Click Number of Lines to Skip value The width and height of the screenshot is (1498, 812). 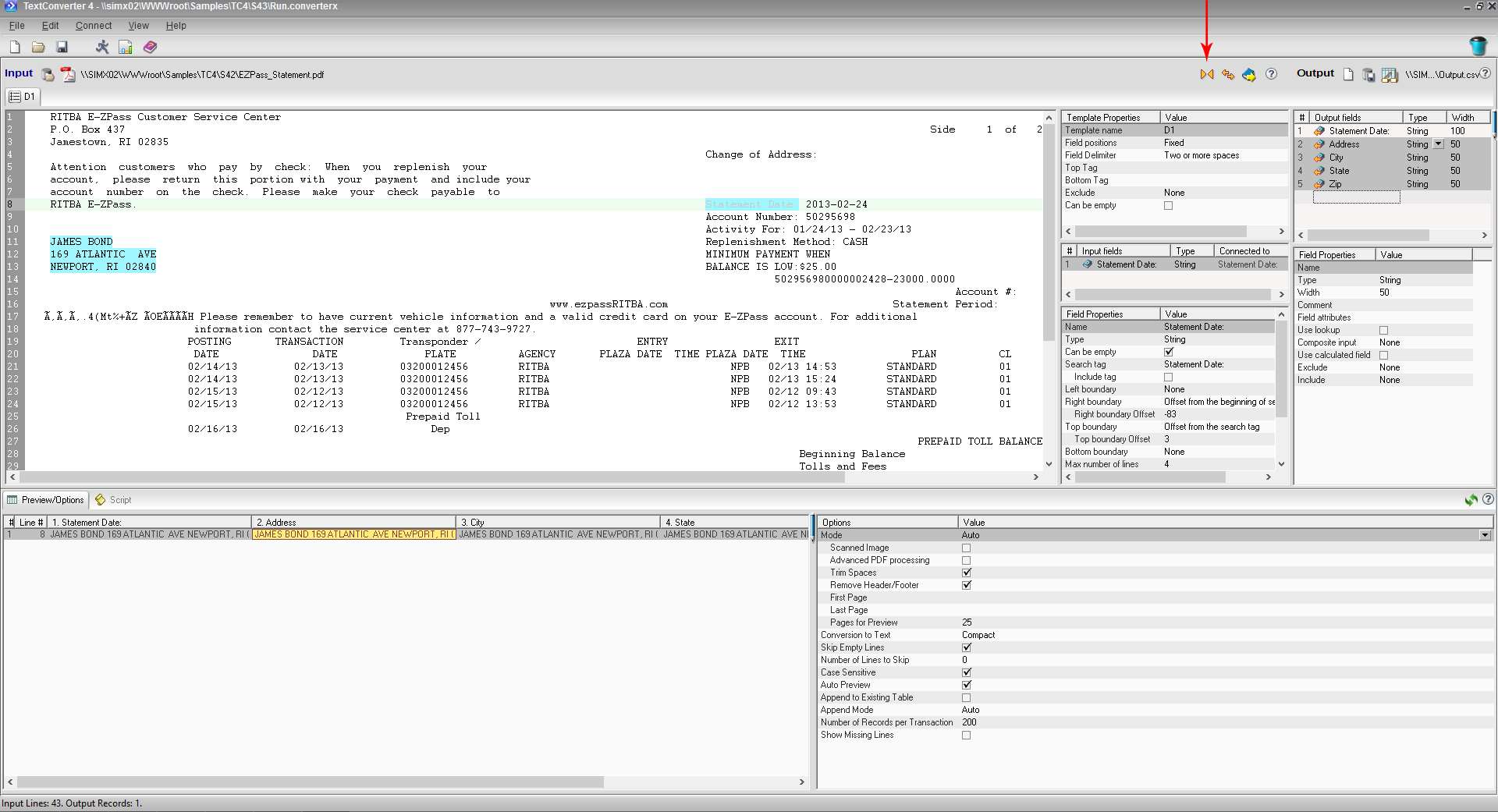pyautogui.click(x=964, y=660)
